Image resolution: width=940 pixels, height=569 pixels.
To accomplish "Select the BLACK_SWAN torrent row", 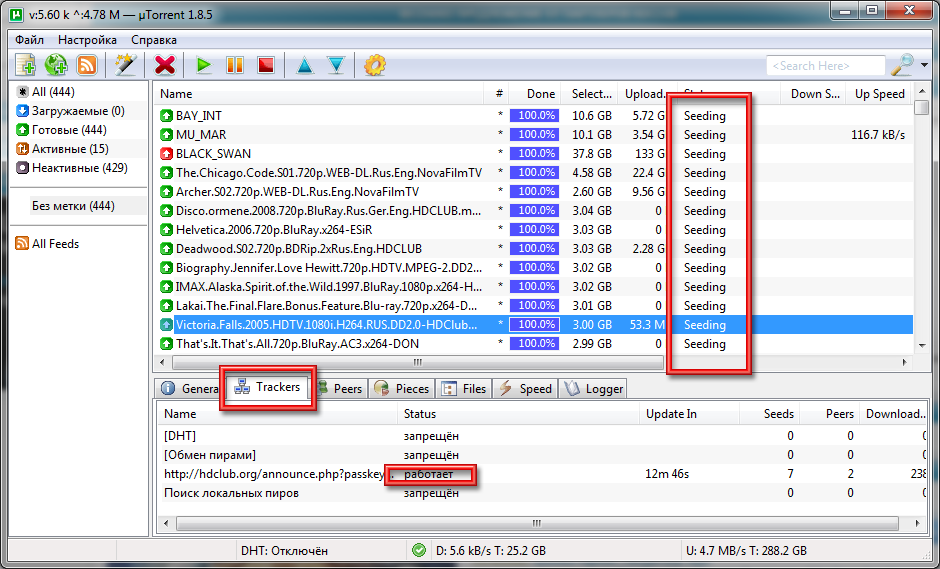I will pyautogui.click(x=534, y=153).
